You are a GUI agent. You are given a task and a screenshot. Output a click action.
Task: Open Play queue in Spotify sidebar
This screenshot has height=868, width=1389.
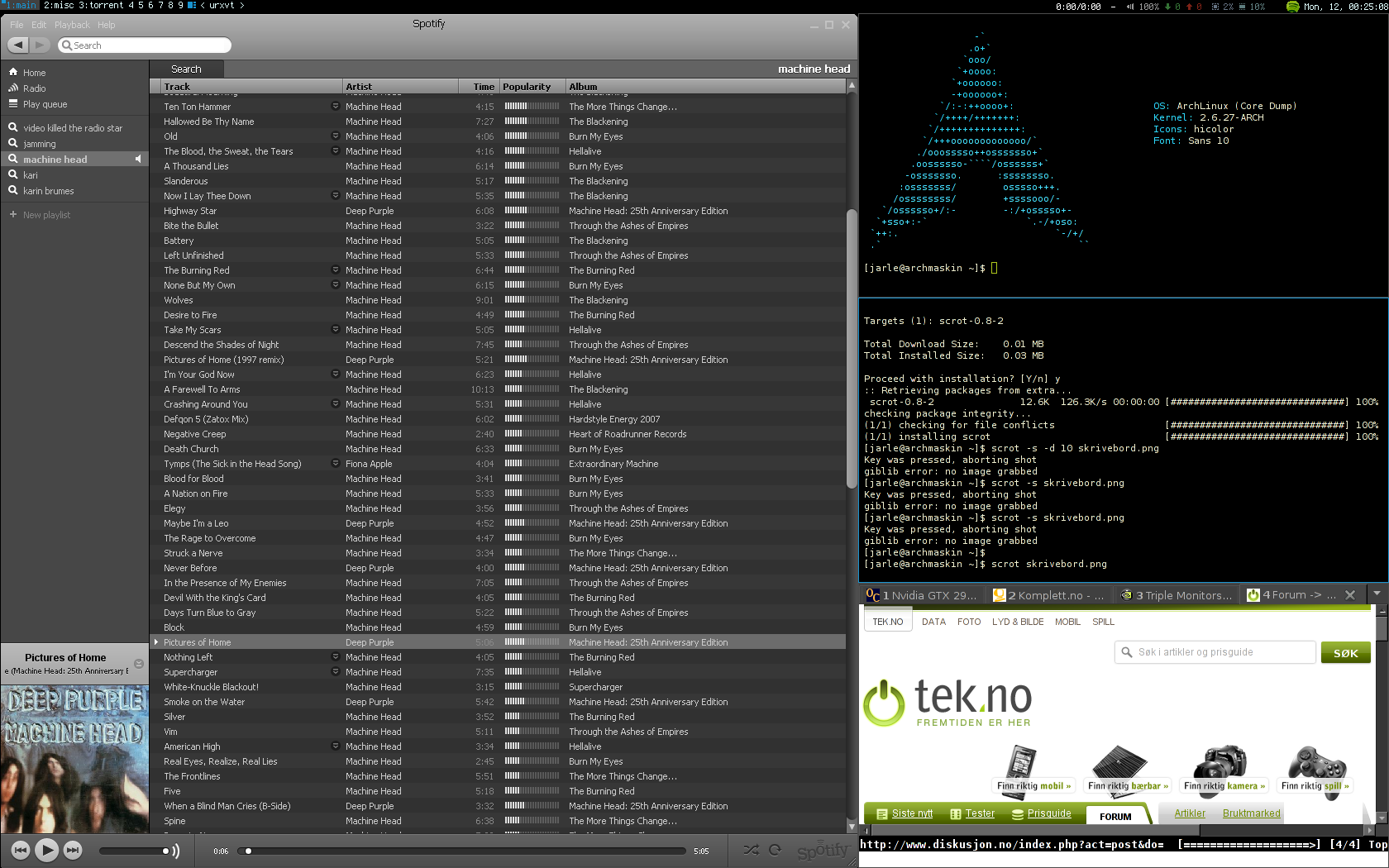45,104
